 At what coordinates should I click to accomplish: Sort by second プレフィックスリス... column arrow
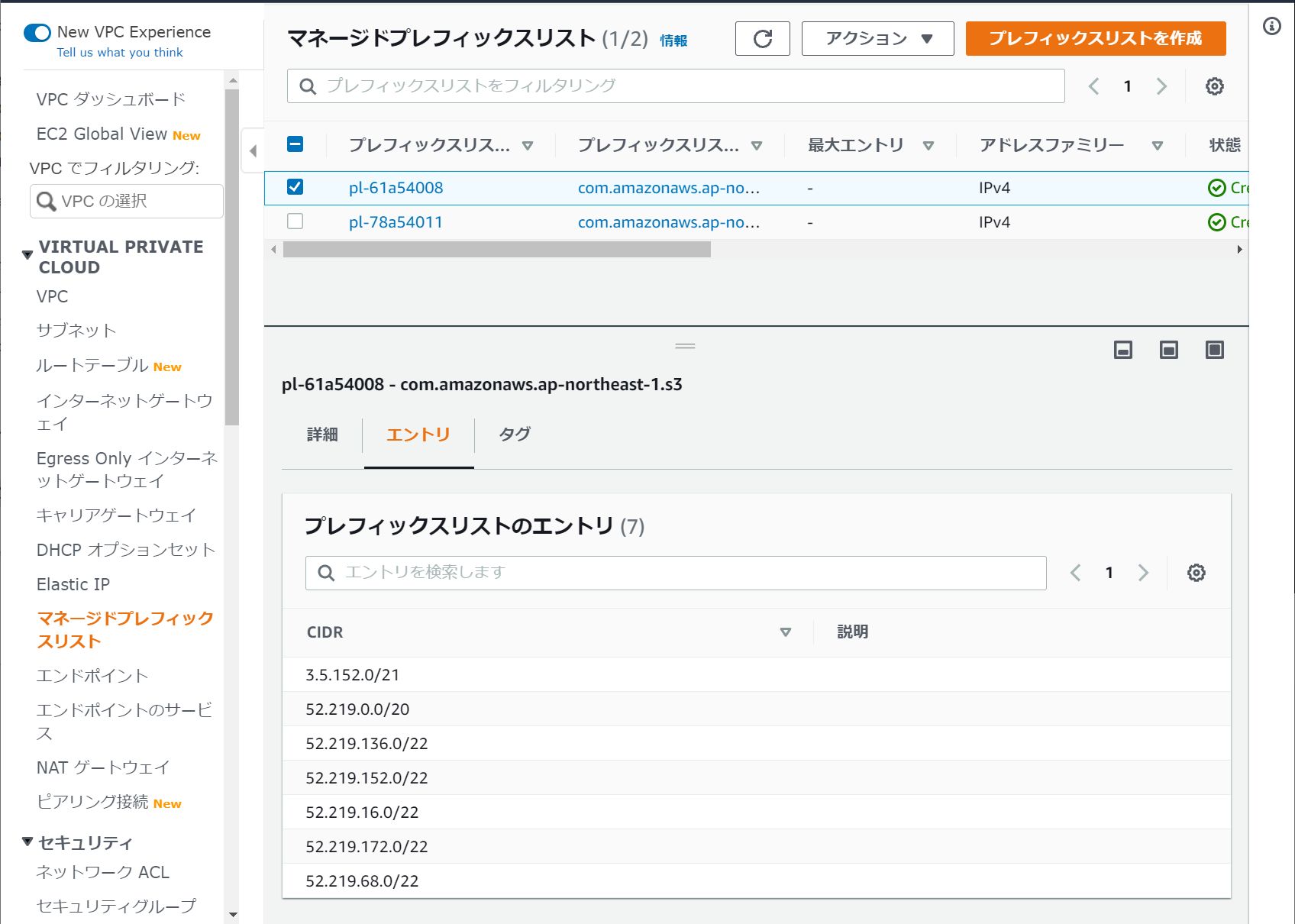[756, 146]
